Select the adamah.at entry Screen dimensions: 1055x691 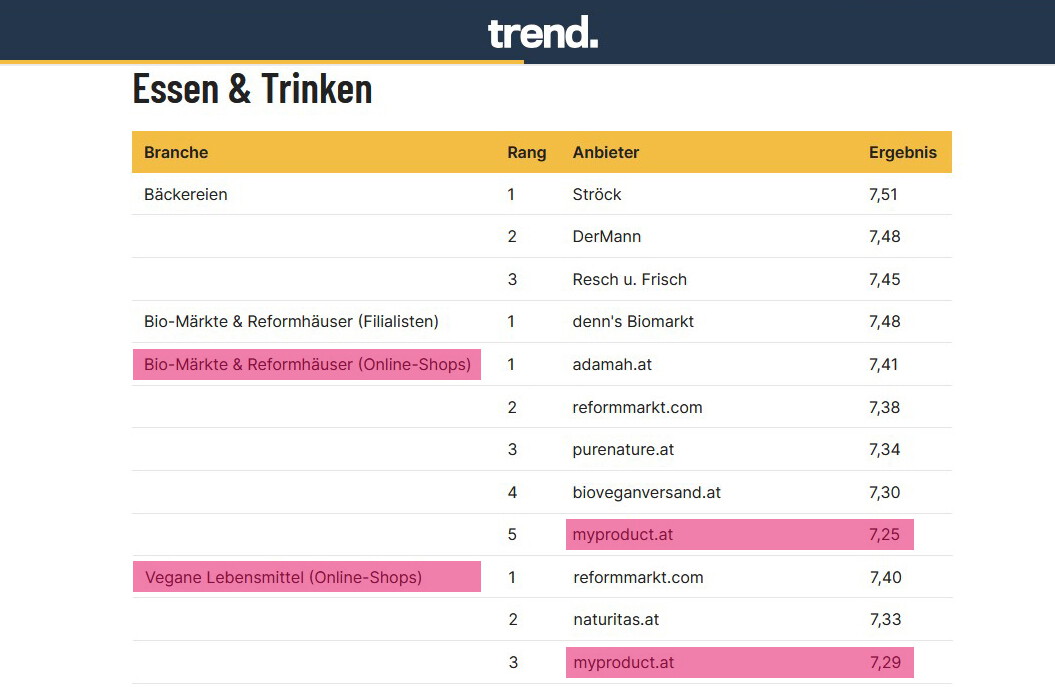pos(612,365)
